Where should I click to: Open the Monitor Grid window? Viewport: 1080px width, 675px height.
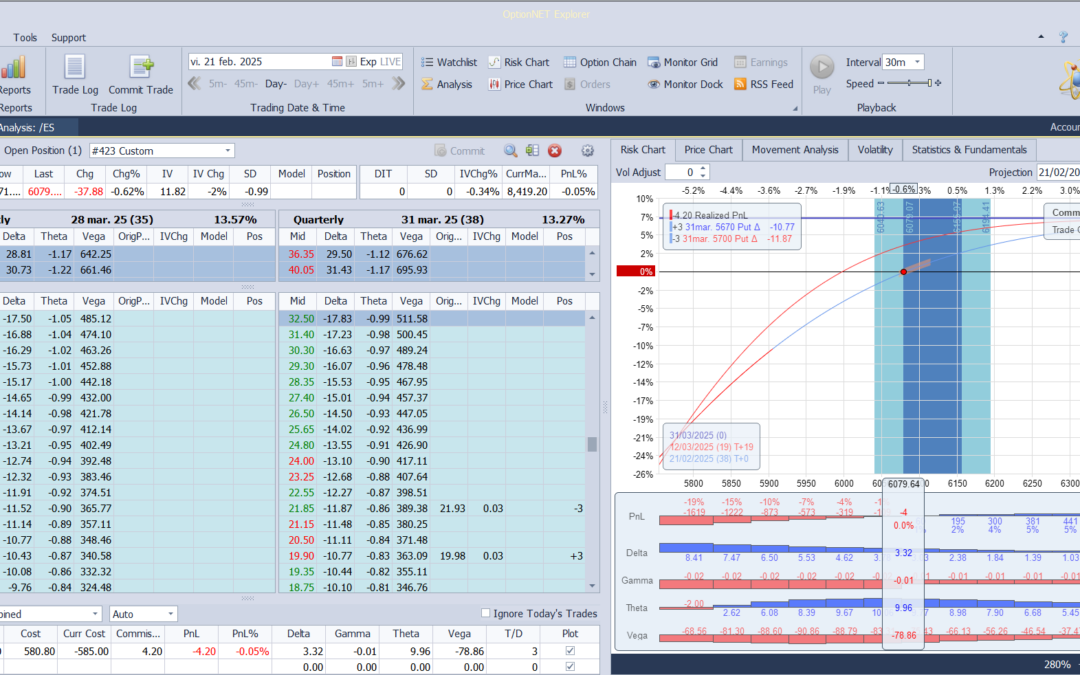coord(685,62)
